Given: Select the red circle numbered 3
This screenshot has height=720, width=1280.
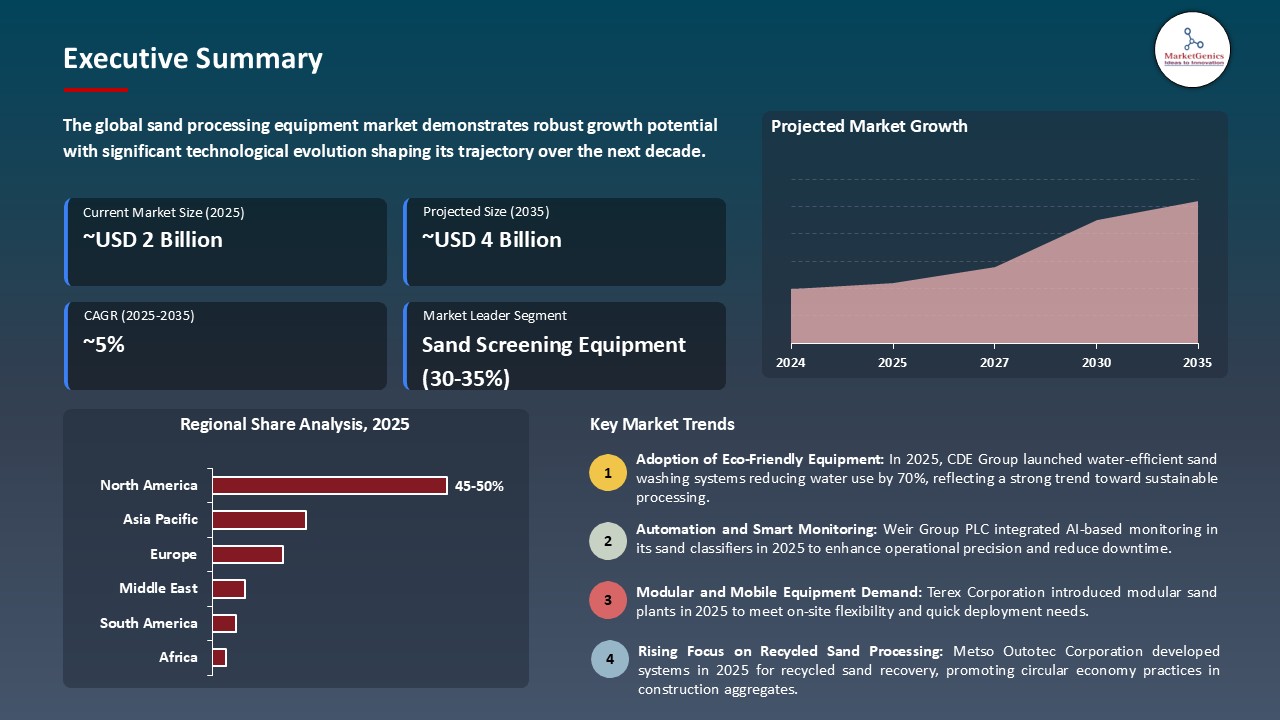Looking at the screenshot, I should [608, 600].
